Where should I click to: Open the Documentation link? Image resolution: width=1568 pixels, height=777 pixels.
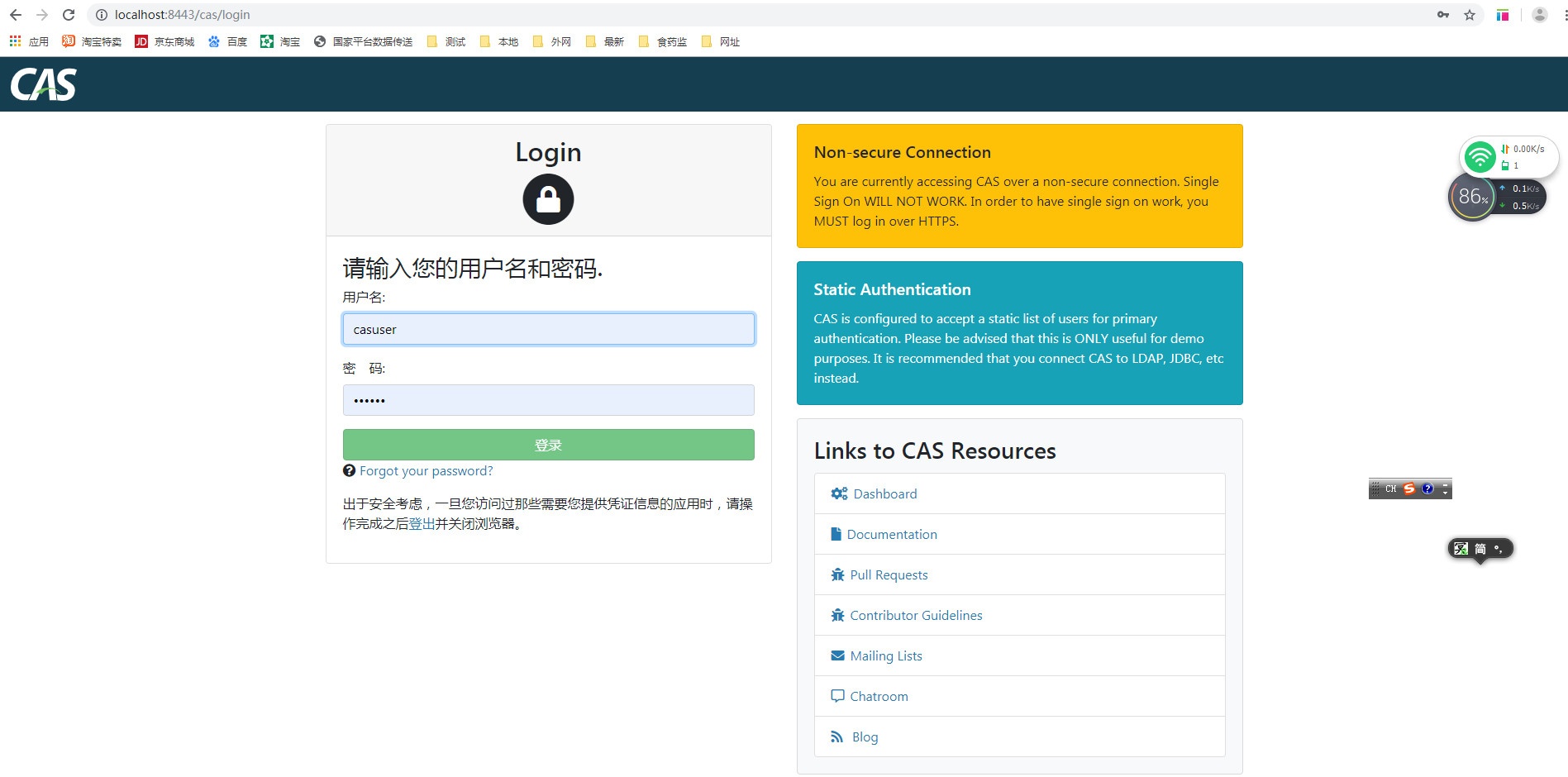892,534
